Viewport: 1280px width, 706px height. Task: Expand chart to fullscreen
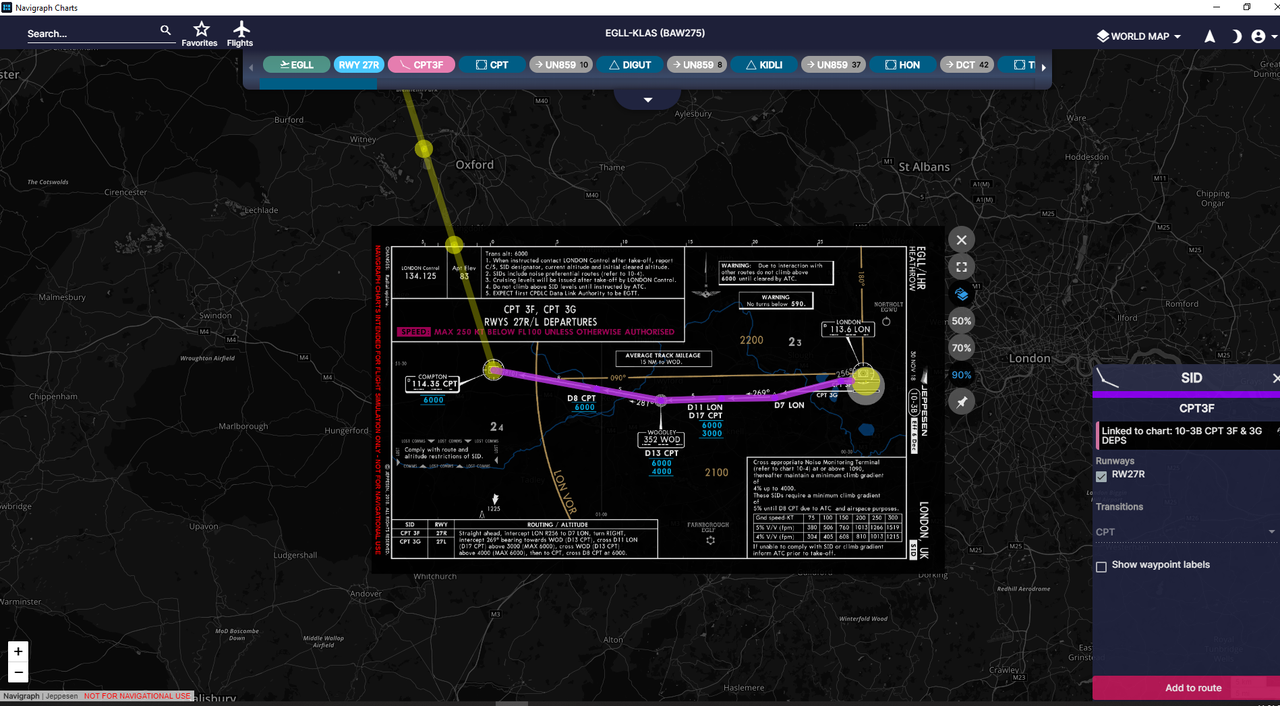[x=961, y=267]
